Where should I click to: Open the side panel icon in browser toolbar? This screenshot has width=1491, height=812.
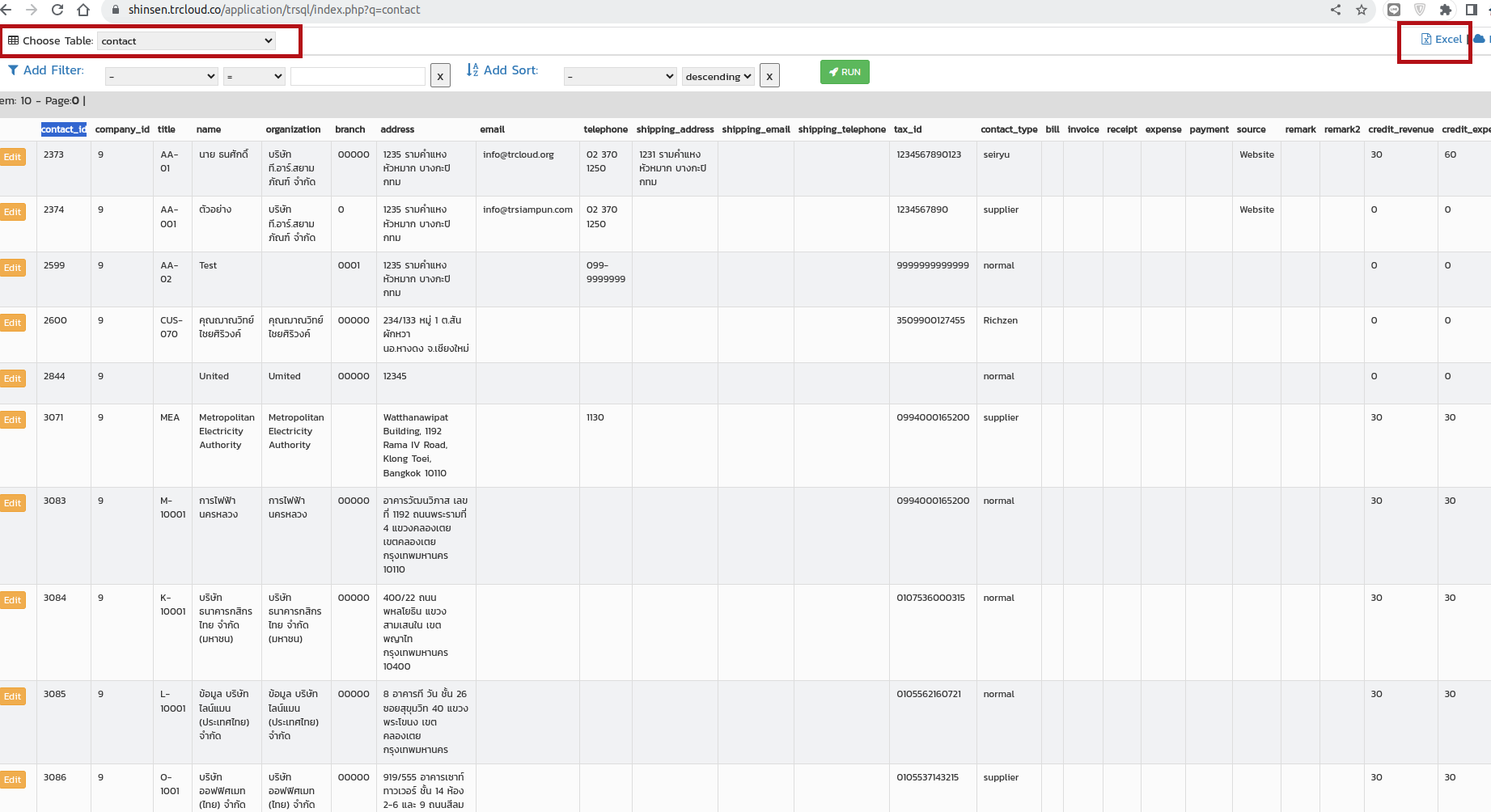tap(1472, 10)
